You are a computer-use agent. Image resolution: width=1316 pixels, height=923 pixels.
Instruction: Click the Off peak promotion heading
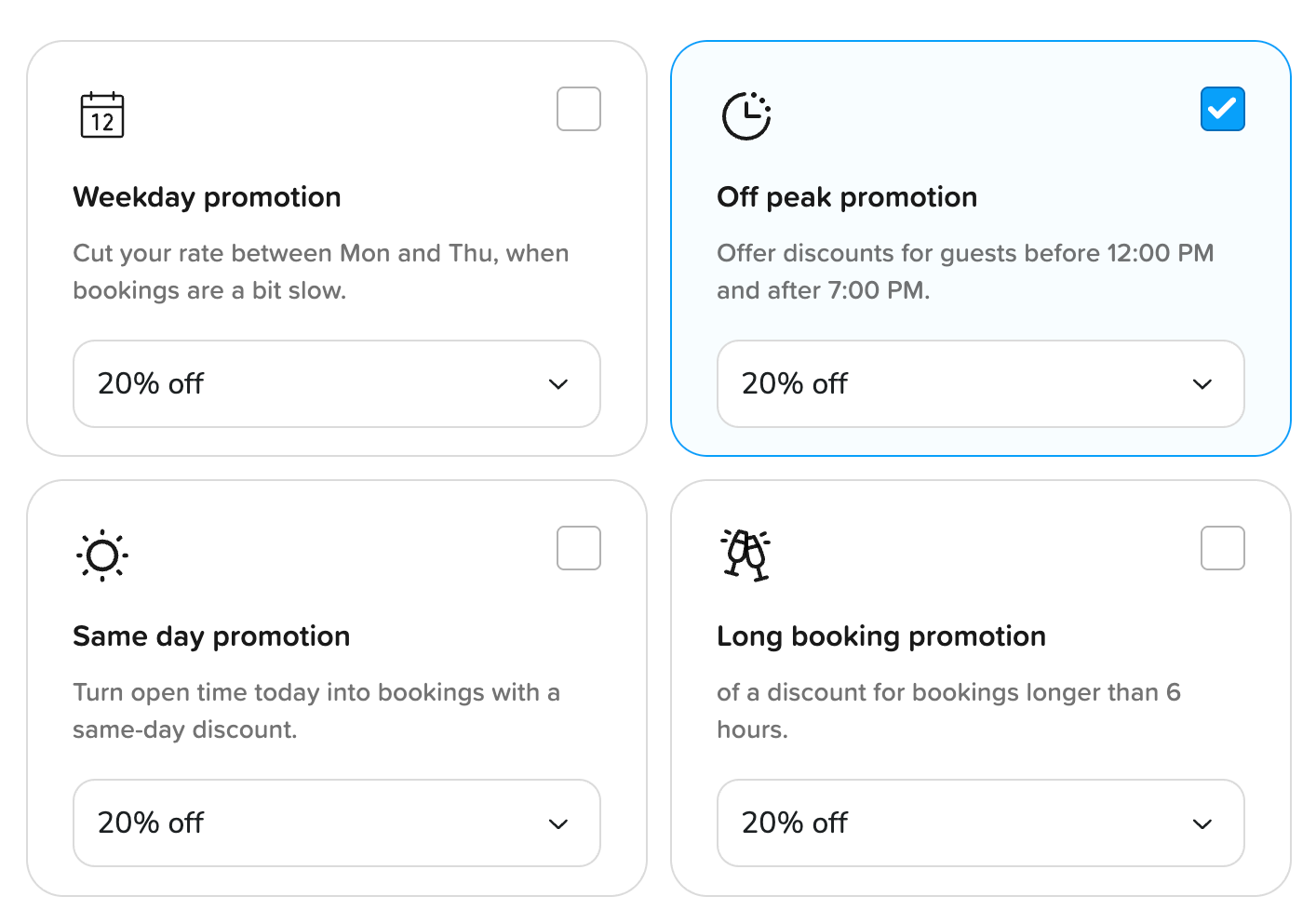[847, 197]
